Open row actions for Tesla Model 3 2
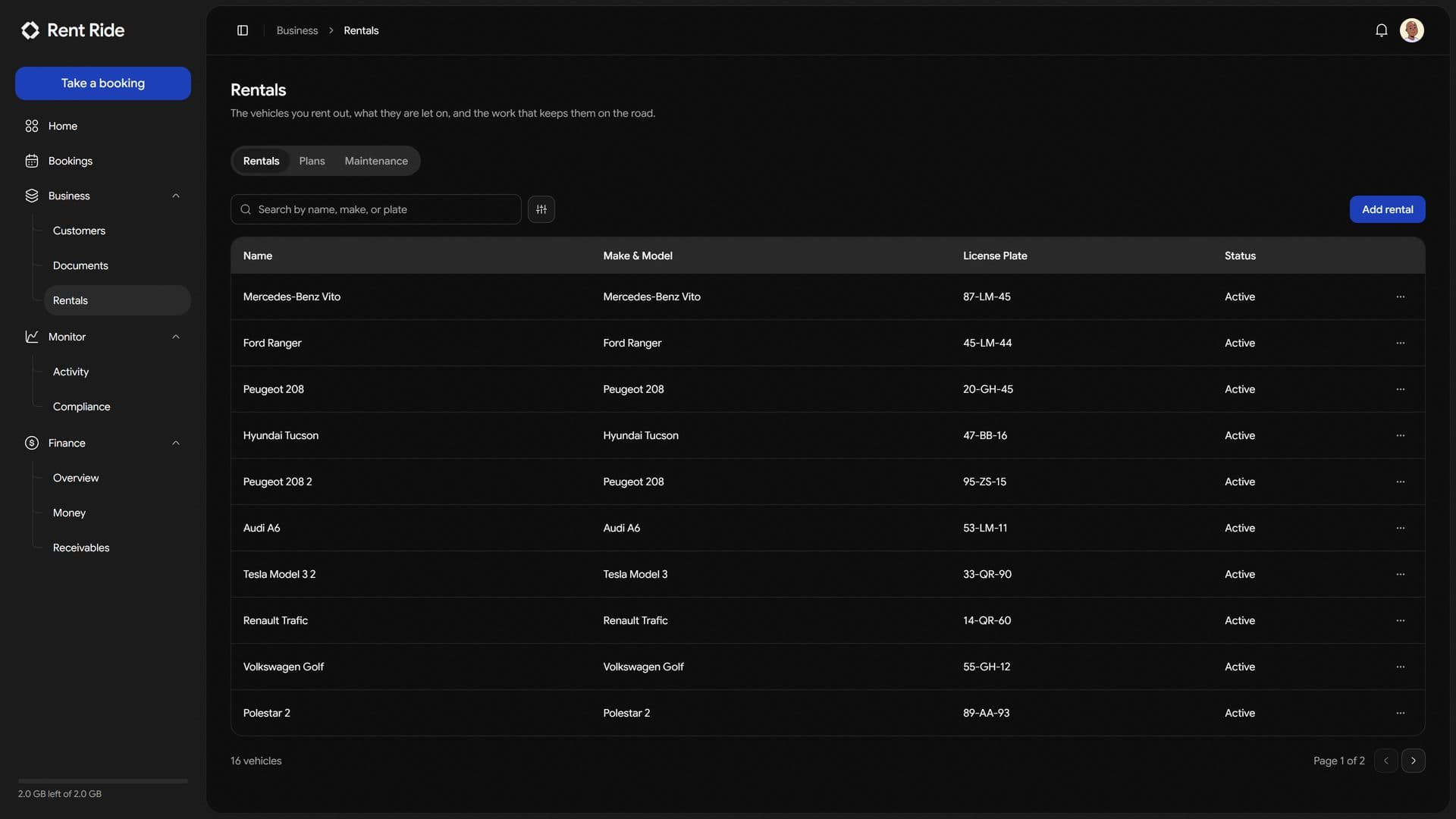 (x=1401, y=574)
